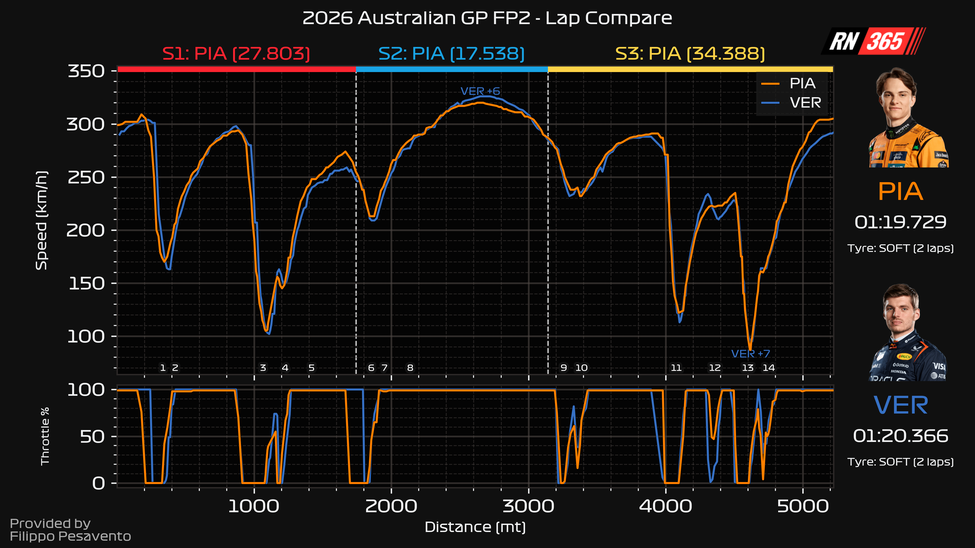Click corner marker number 3
Viewport: 975px width, 548px height.
tap(263, 368)
